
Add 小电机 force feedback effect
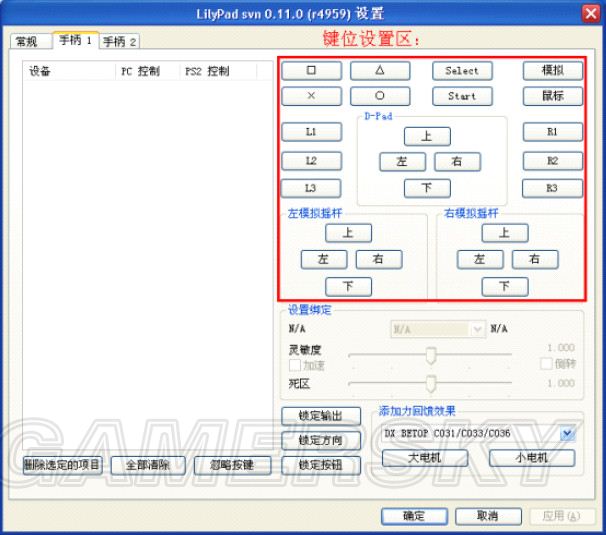click(532, 458)
